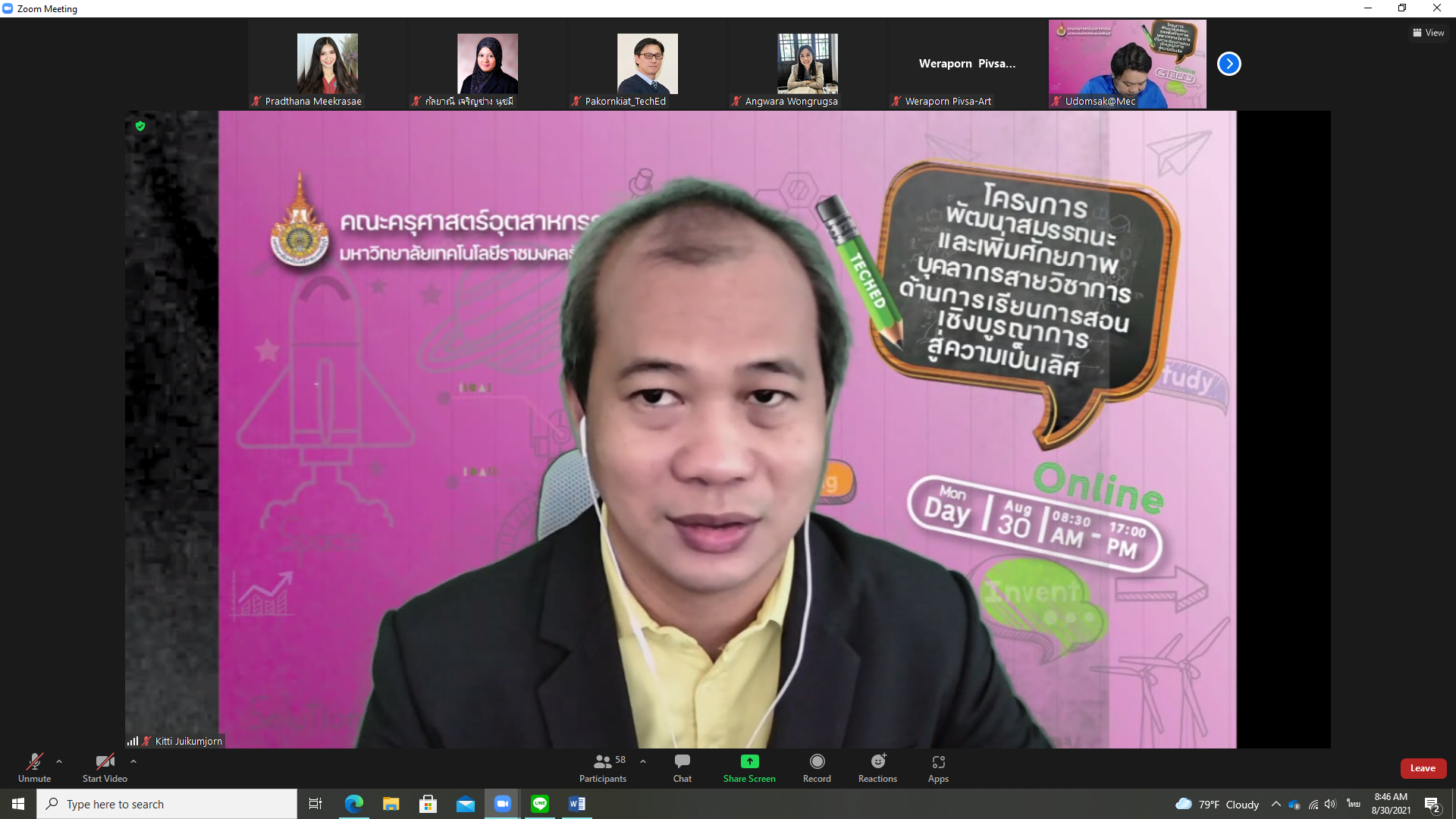Select Pakornkiat_TechEd's thumbnail
The width and height of the screenshot is (1456, 819).
click(x=648, y=64)
